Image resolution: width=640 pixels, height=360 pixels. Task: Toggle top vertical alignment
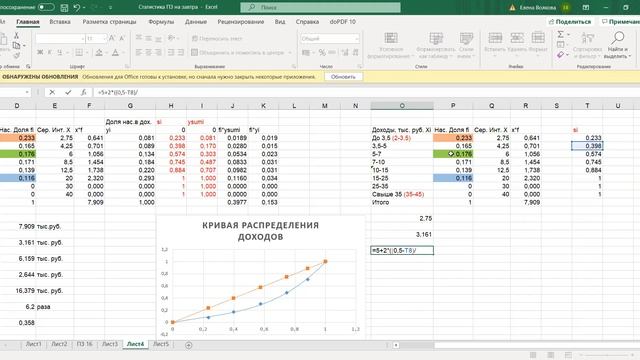[139, 38]
